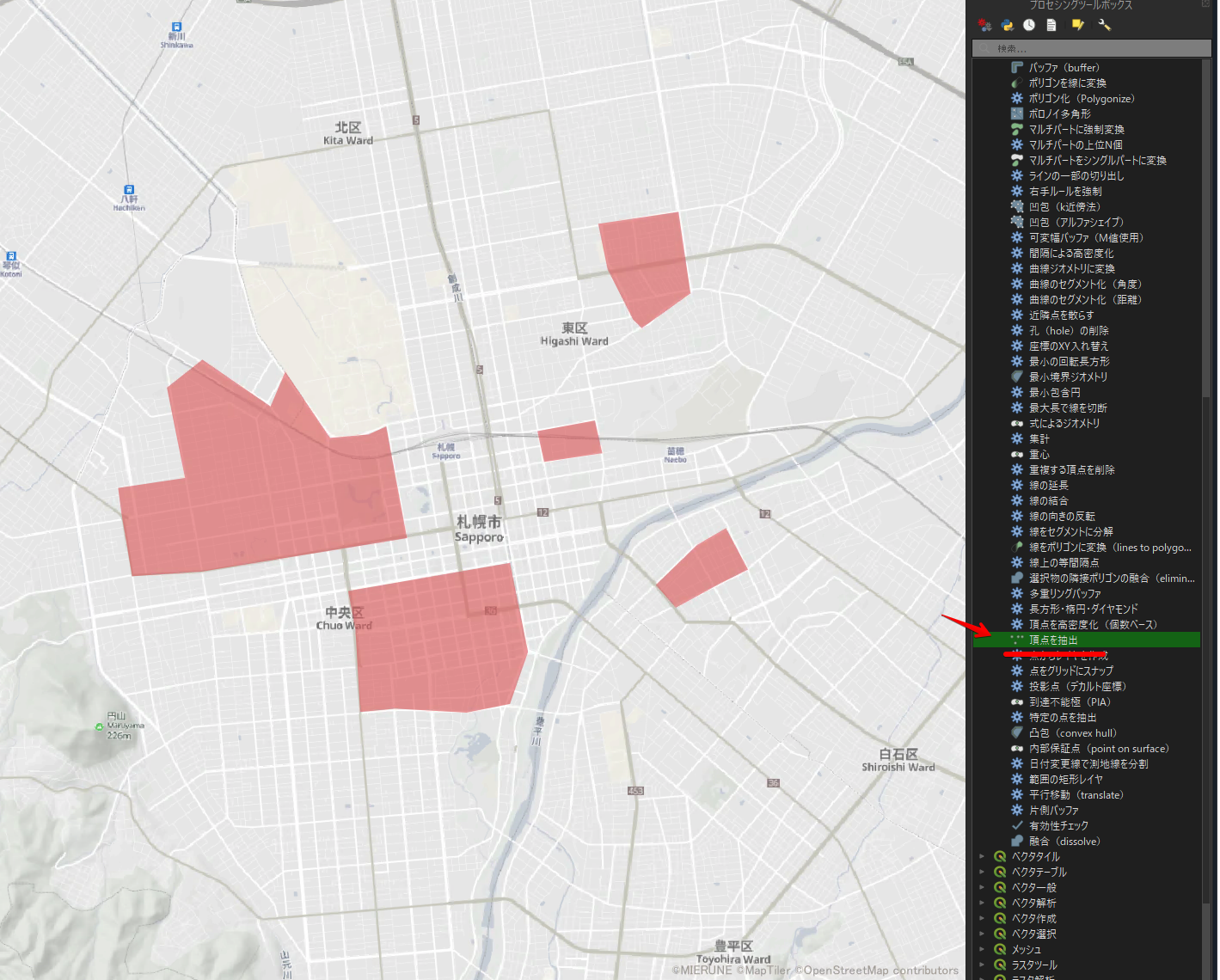Select 最大長で線を切断 algorithm
This screenshot has width=1220, height=980.
coord(1068,408)
